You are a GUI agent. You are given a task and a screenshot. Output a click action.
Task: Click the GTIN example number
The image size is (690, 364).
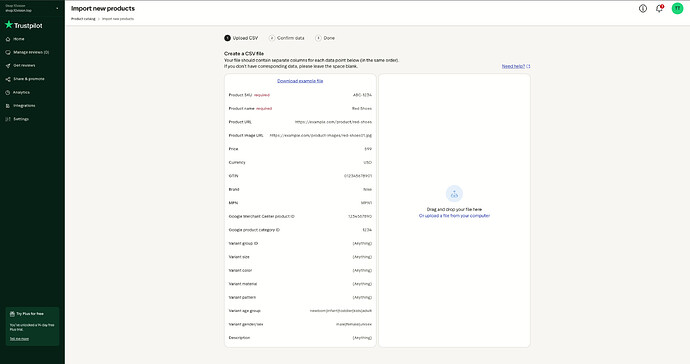coord(358,176)
